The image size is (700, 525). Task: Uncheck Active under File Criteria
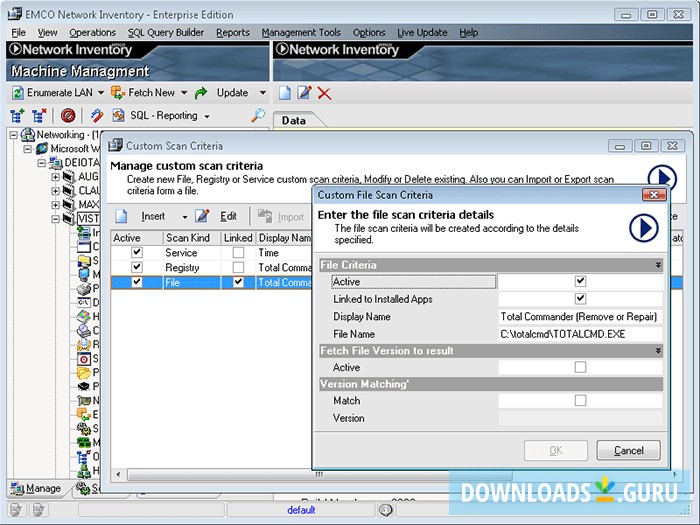tap(580, 281)
